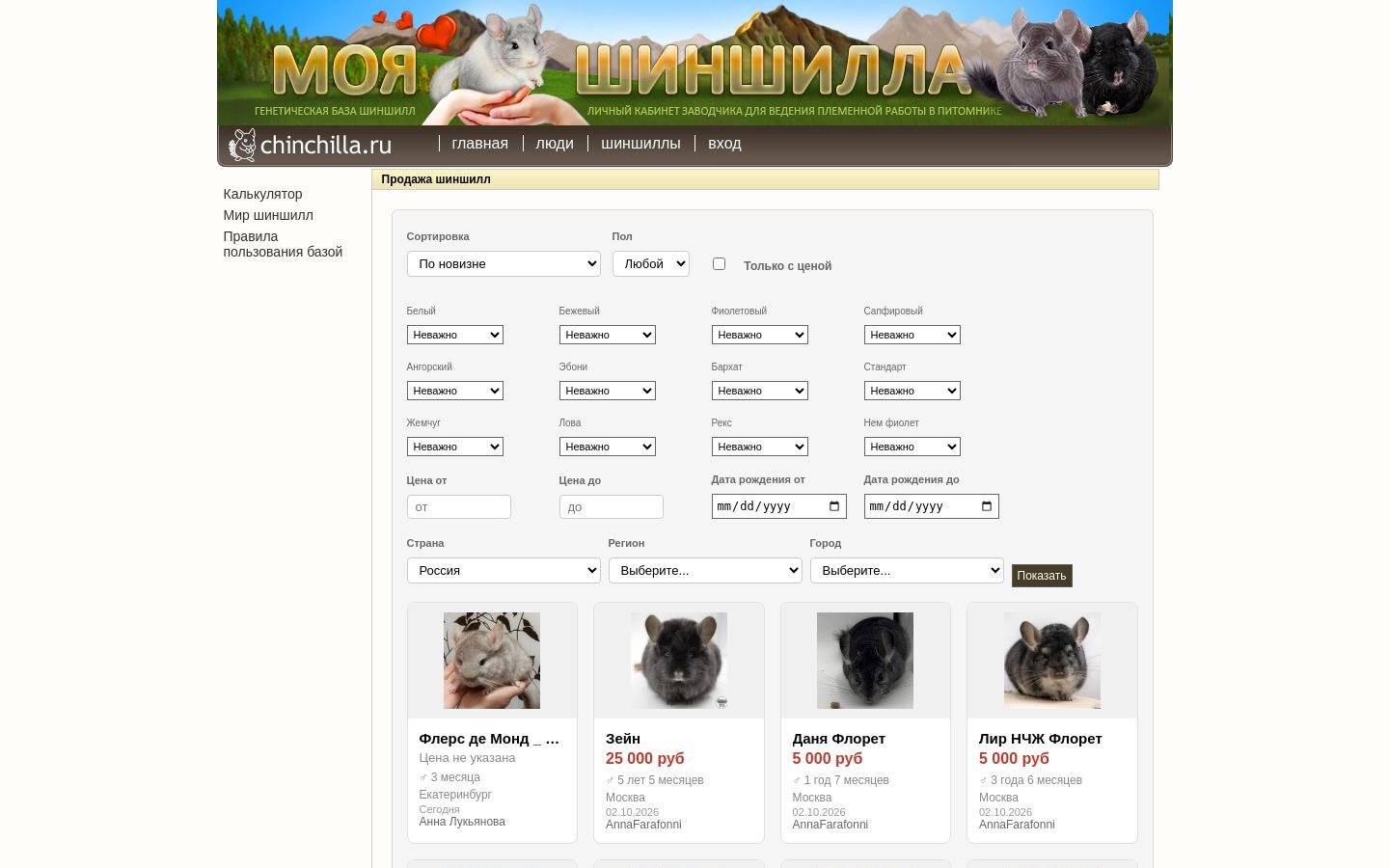Open the 'Нем фиолет' filter dropdown
Viewport: 1389px width, 868px height.
pyautogui.click(x=912, y=447)
